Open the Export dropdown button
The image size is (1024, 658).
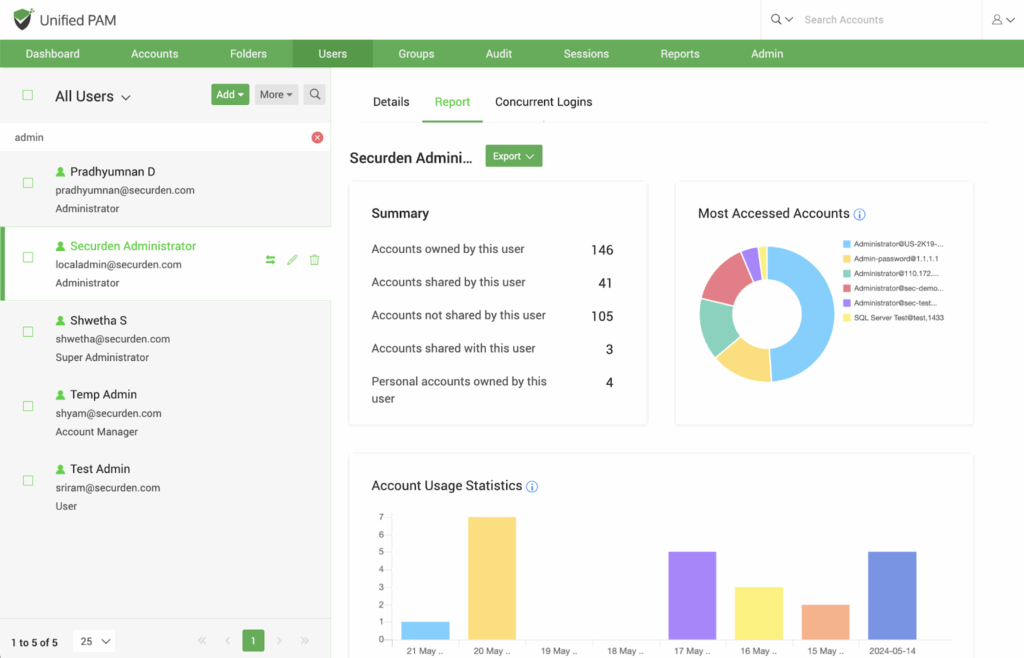[513, 156]
